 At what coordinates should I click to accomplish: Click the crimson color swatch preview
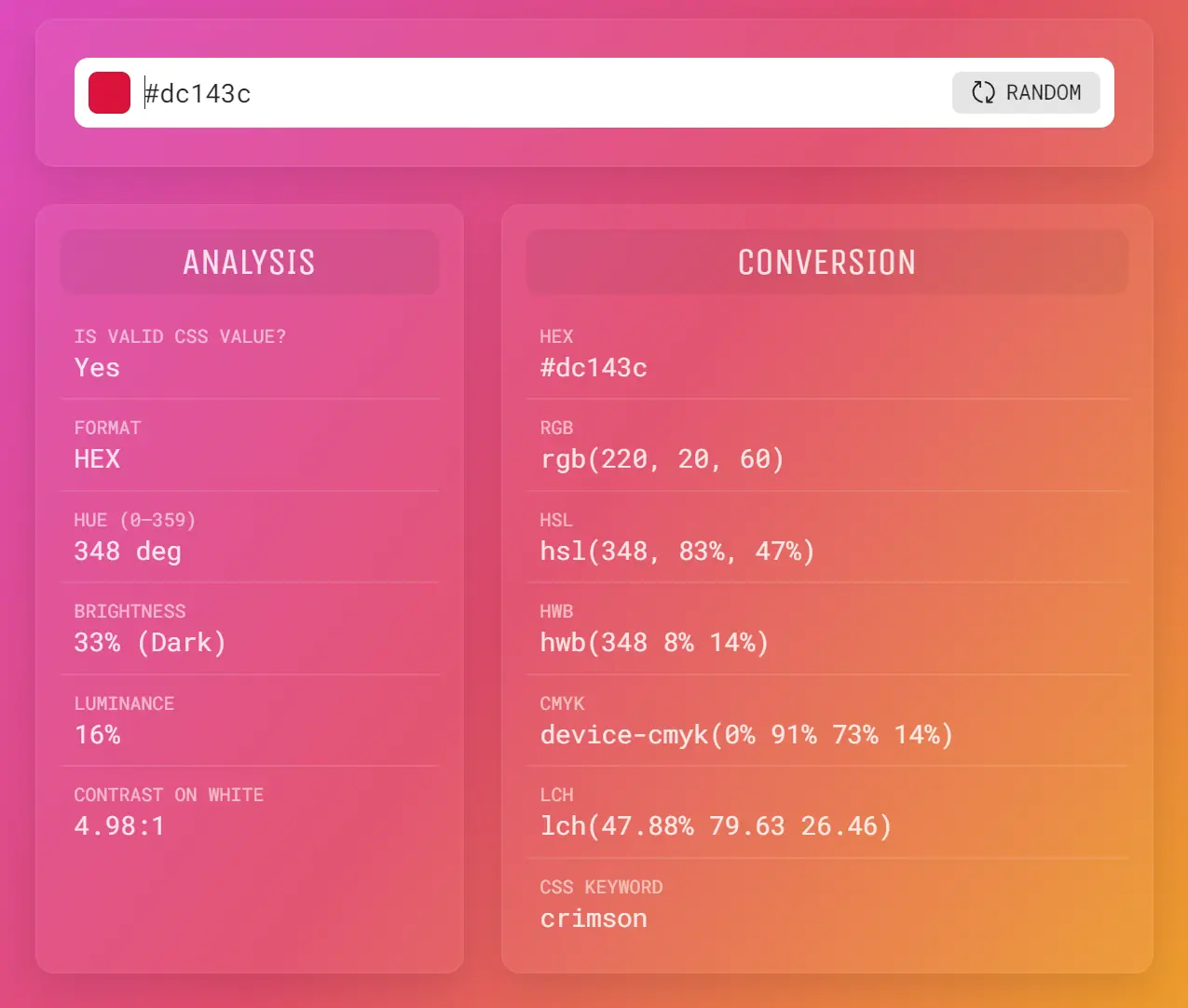(109, 93)
